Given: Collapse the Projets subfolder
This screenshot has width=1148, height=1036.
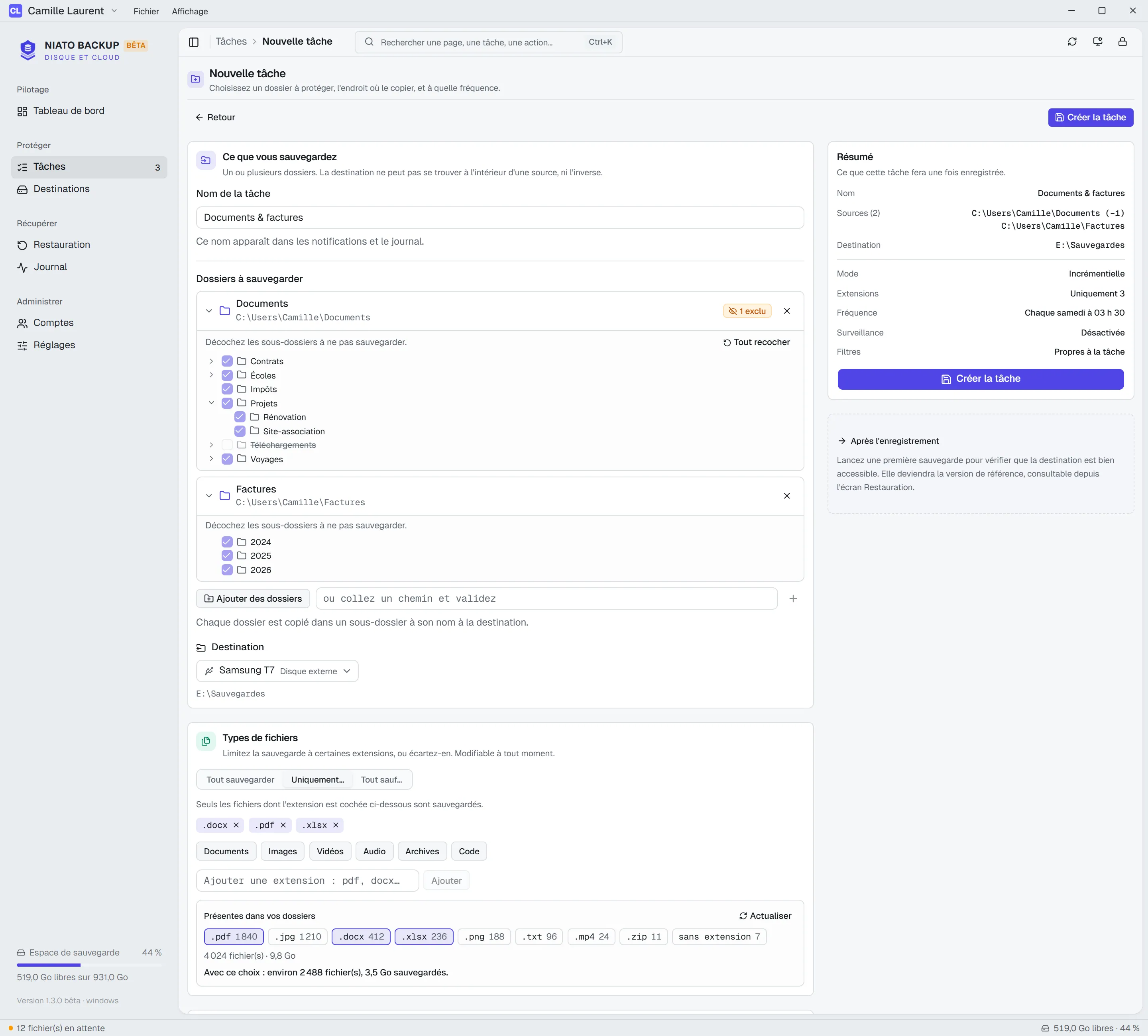Looking at the screenshot, I should 211,402.
